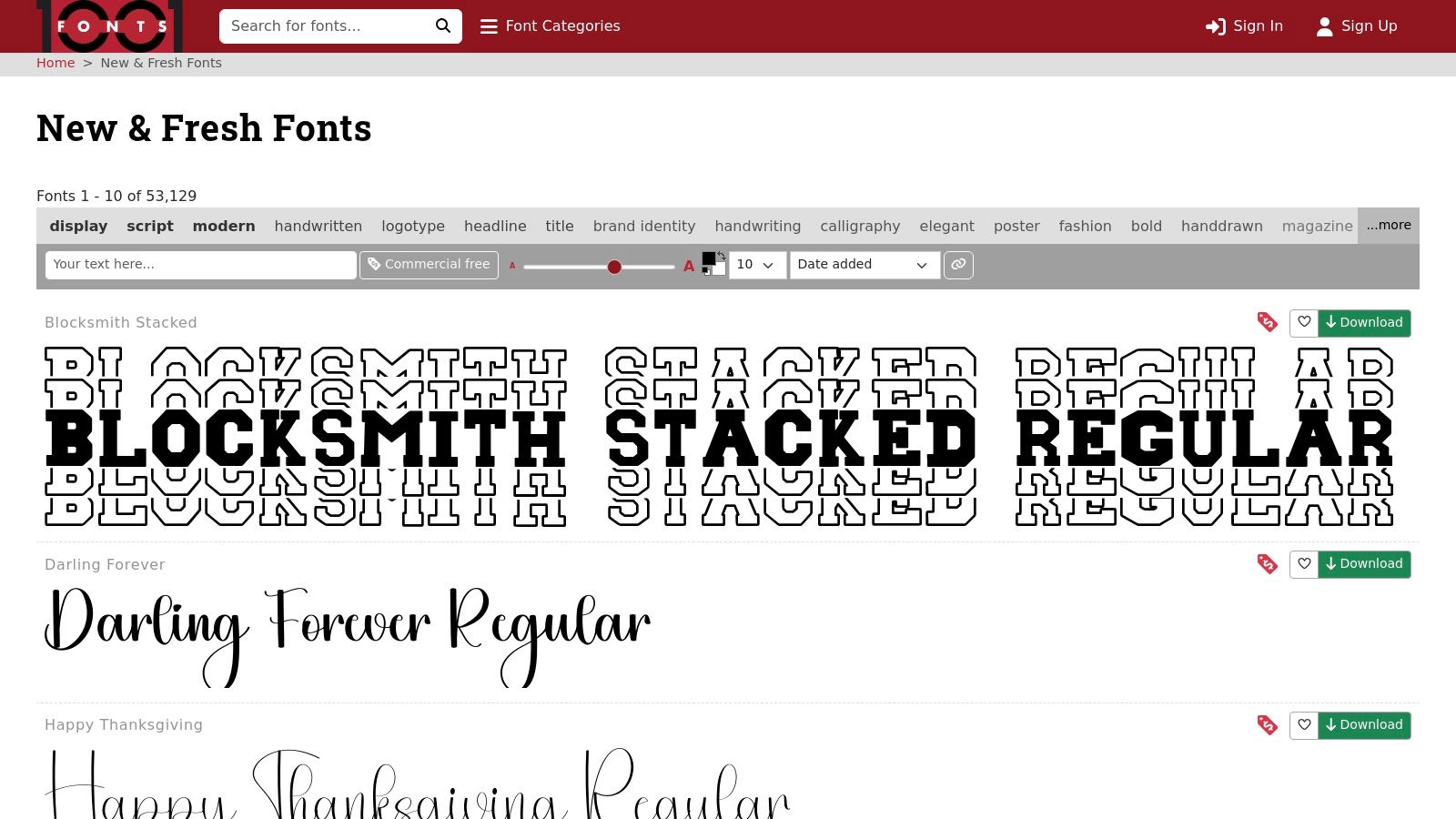Filter fonts by handdrawn tag
1456x819 pixels.
pos(1222,226)
